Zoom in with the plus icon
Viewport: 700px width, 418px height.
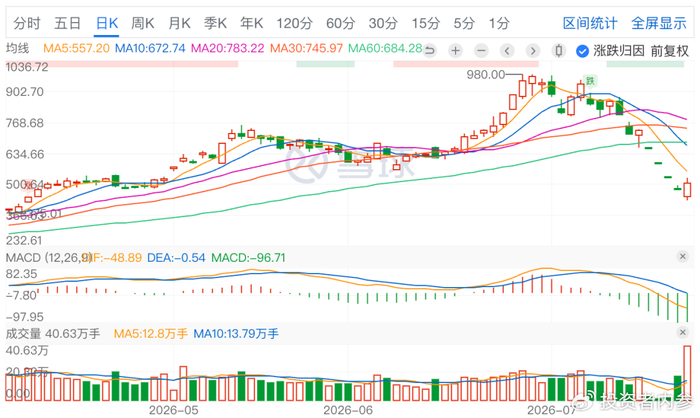(455, 51)
